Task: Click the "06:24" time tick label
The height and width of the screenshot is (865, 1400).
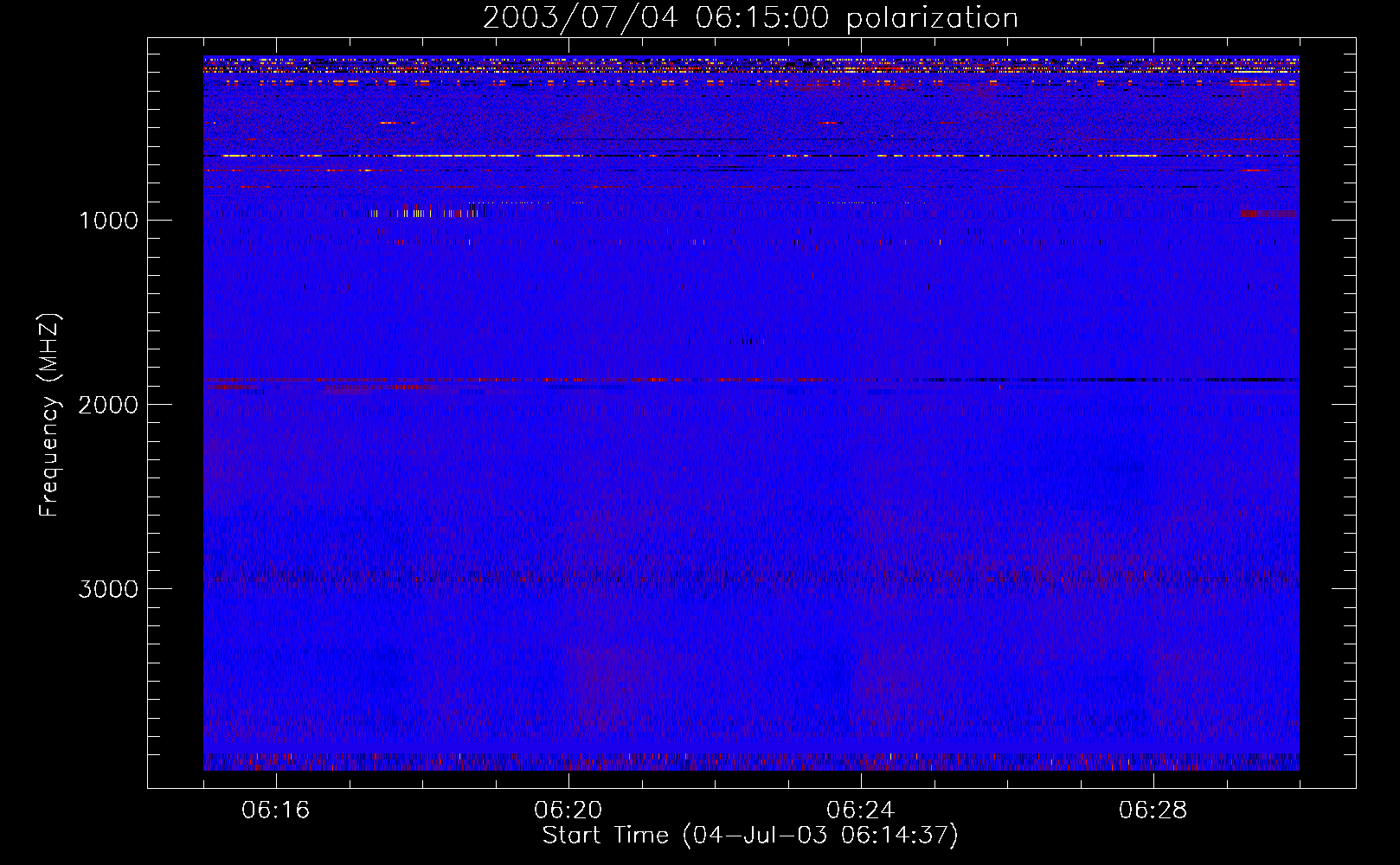Action: [861, 811]
